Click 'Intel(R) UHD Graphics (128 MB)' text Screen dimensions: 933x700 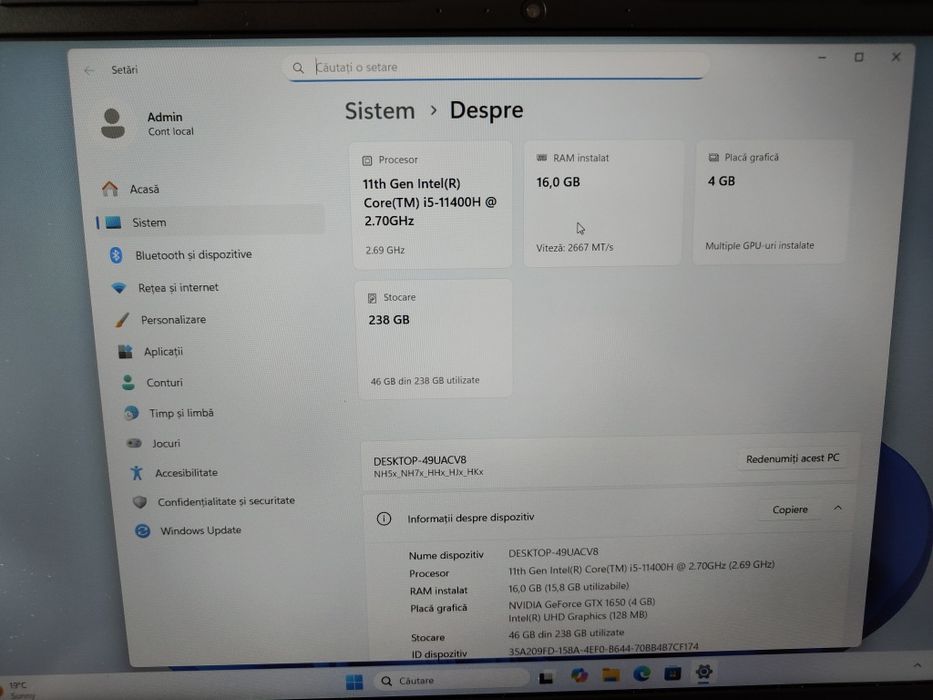click(x=577, y=617)
